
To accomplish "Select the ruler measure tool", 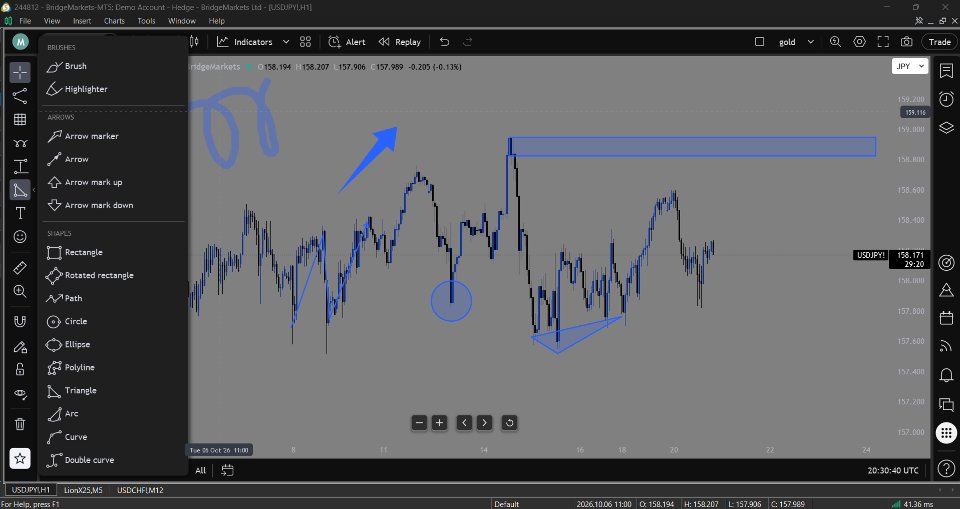I will pyautogui.click(x=20, y=268).
